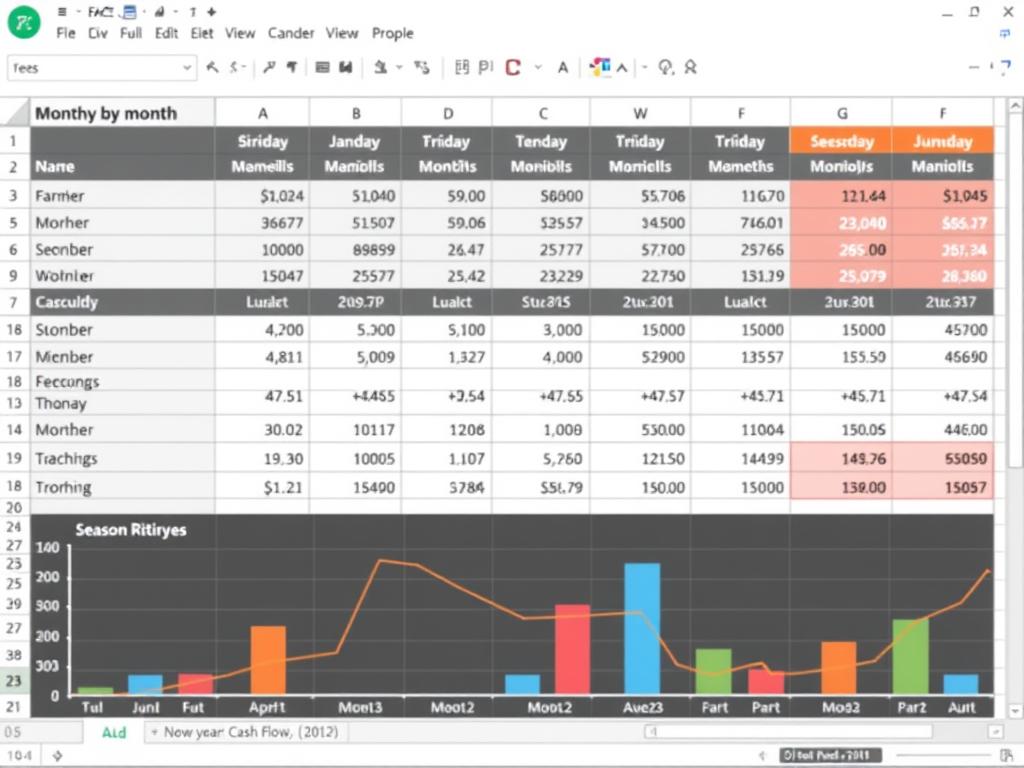Select the Undo icon on the toolbar
This screenshot has width=1024, height=768.
coord(212,67)
